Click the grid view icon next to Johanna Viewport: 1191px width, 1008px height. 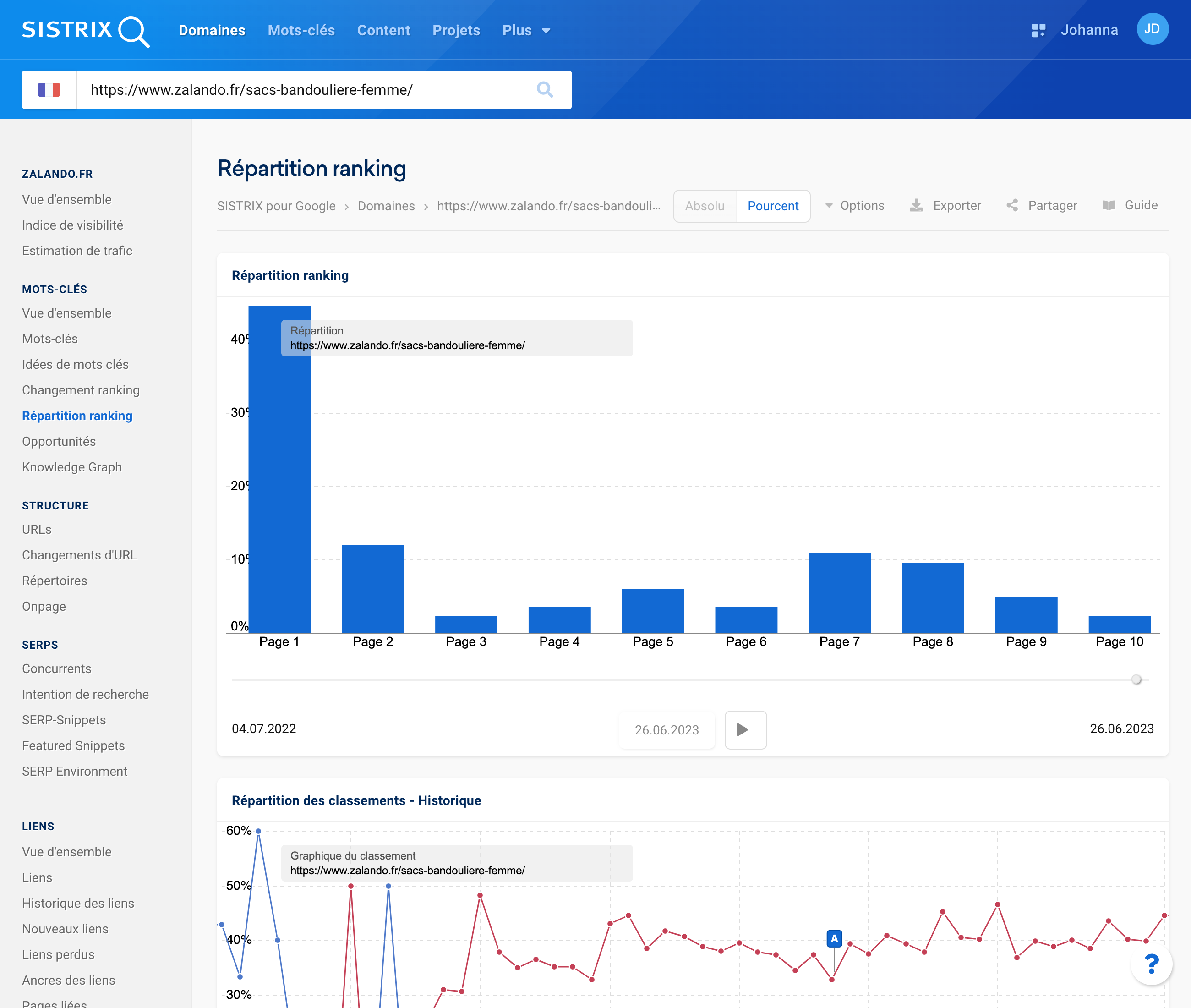point(1037,30)
